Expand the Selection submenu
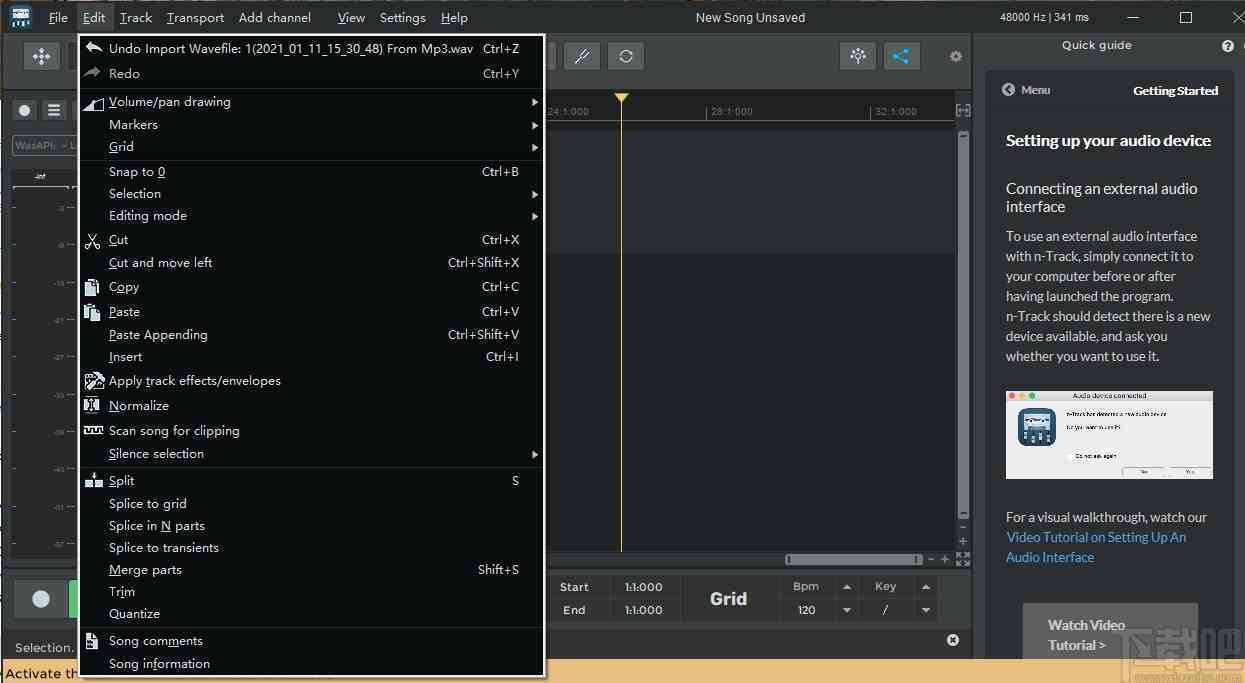Screen dimensions: 1245x683 pyautogui.click(x=535, y=194)
